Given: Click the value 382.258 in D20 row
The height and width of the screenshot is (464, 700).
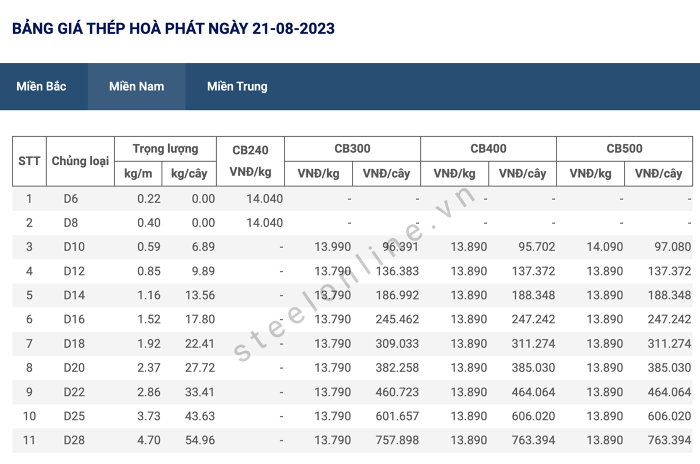Looking at the screenshot, I should [x=397, y=368].
